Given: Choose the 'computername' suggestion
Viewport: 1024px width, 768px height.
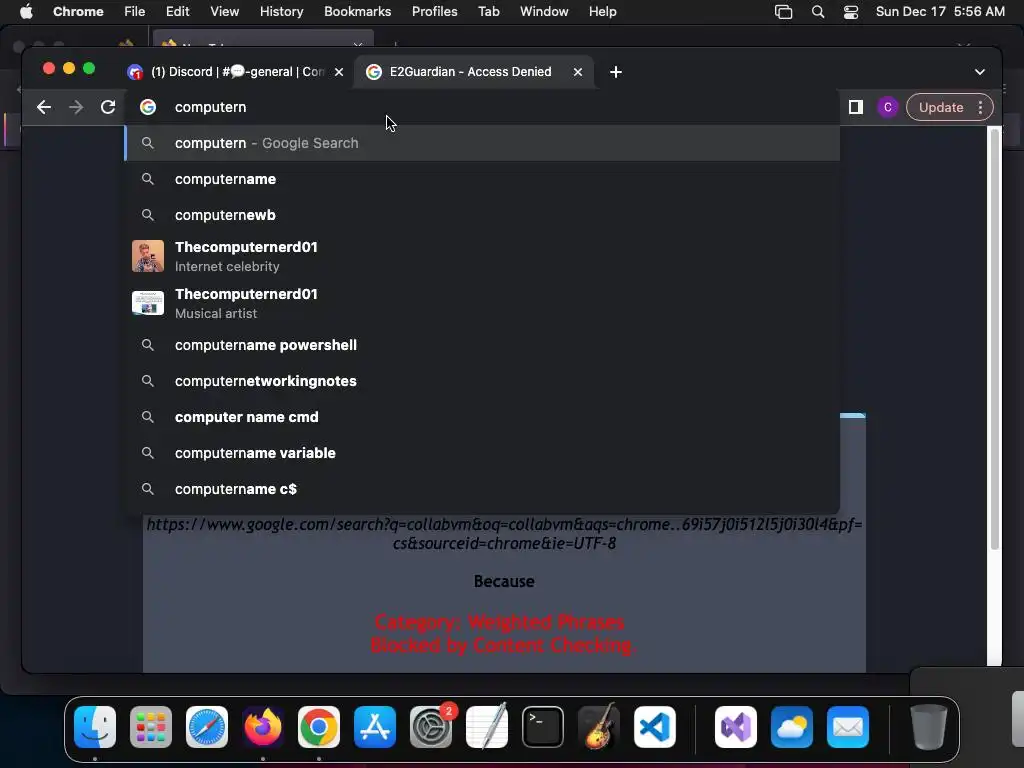Looking at the screenshot, I should click(x=482, y=179).
